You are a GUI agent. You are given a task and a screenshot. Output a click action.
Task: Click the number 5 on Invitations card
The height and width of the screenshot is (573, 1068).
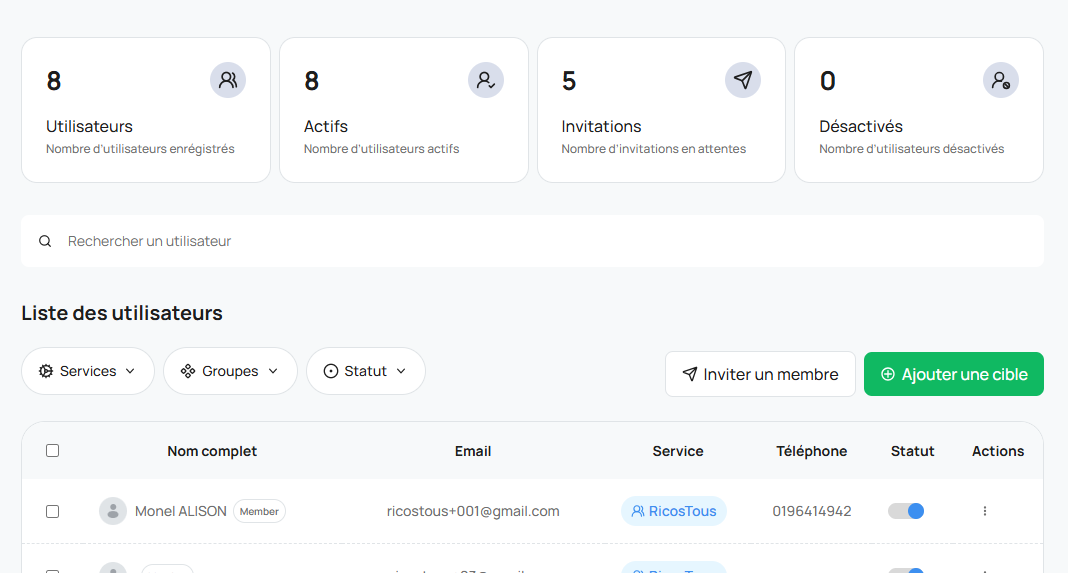coord(569,81)
